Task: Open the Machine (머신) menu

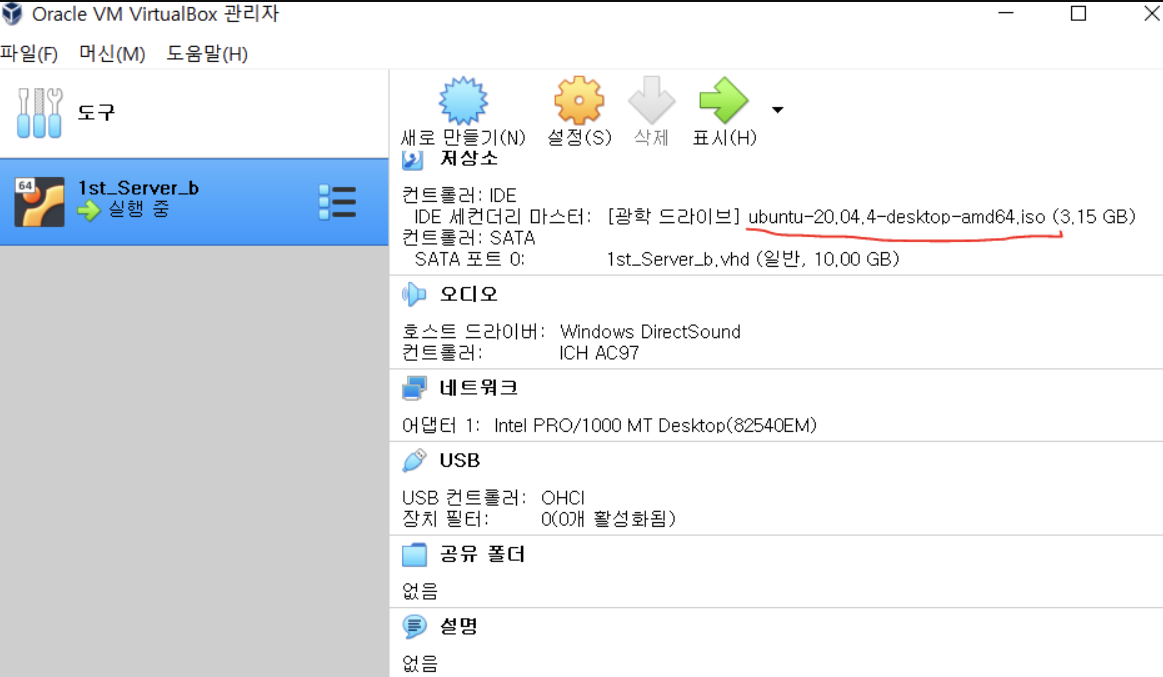Action: click(x=112, y=53)
